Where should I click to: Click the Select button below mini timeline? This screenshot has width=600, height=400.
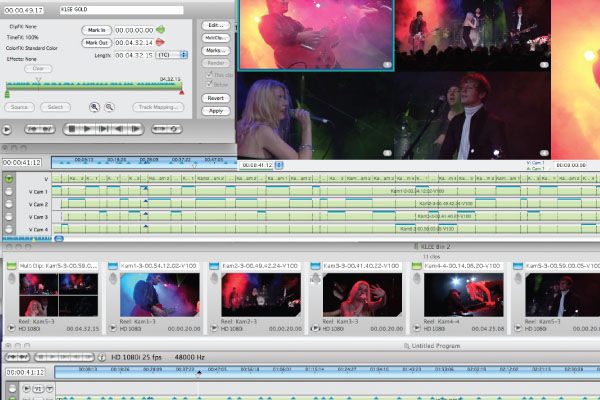(55, 107)
